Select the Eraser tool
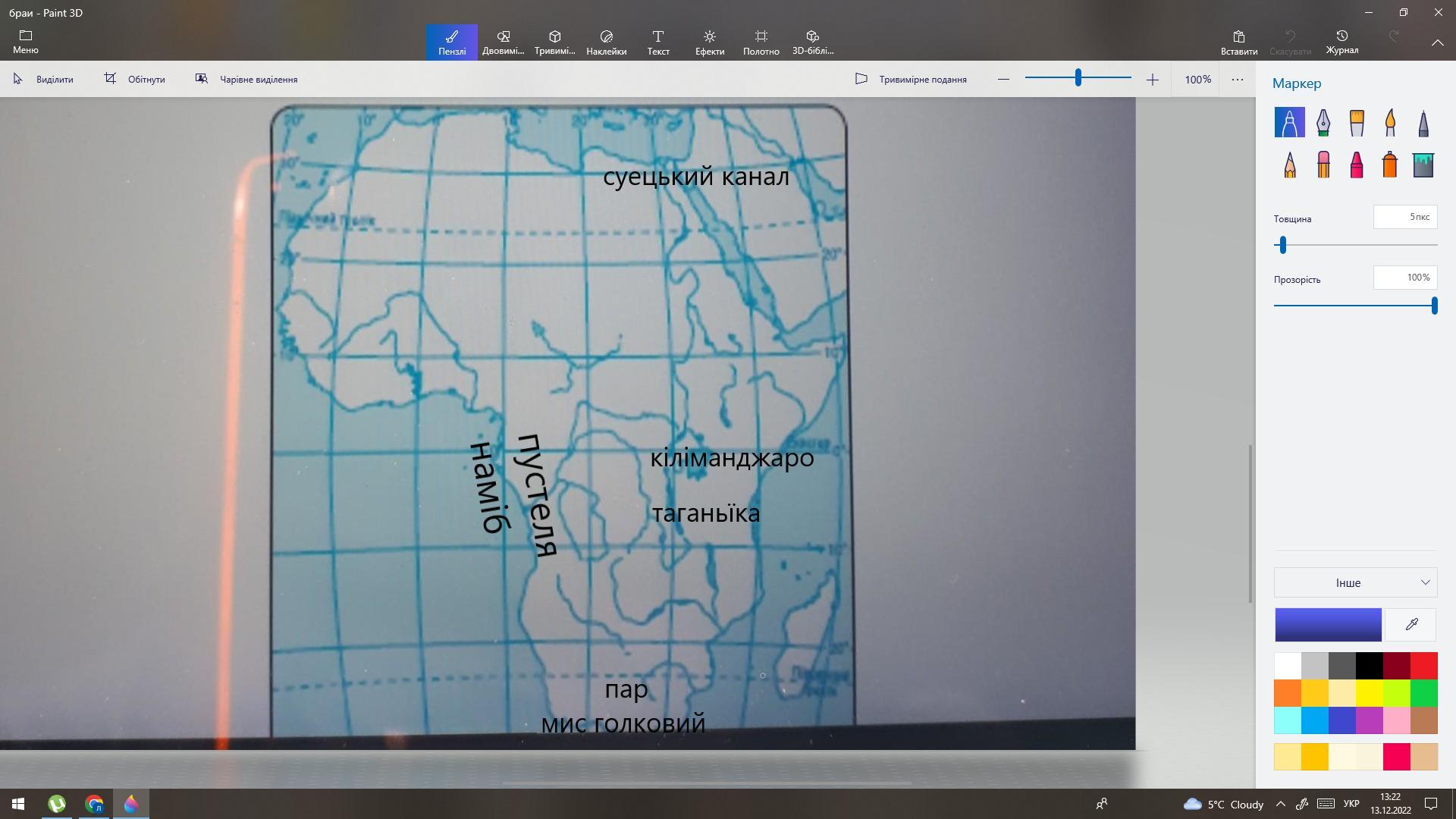Viewport: 1456px width, 819px height. coord(1323,165)
